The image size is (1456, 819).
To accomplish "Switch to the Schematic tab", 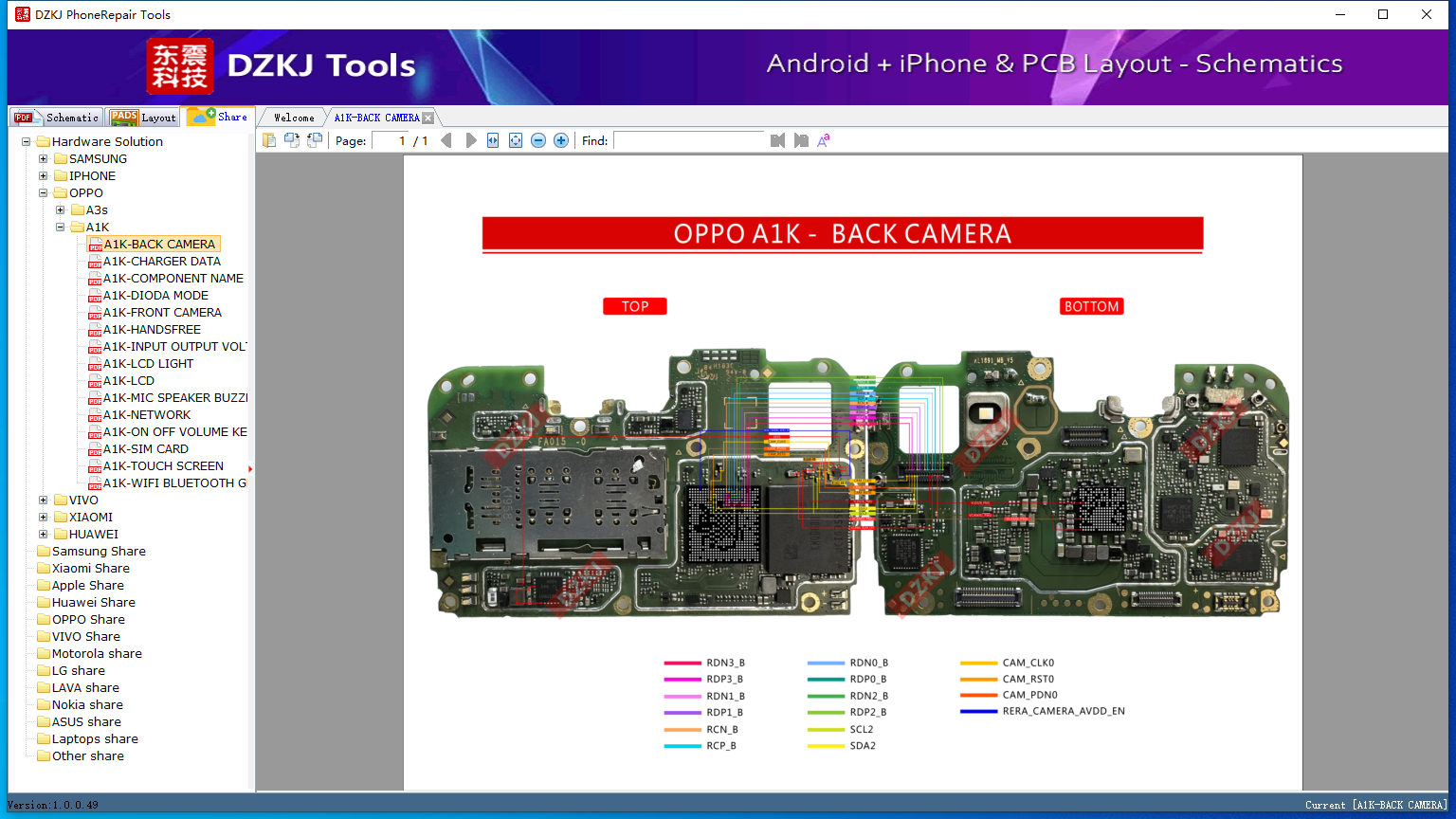I will click(56, 118).
